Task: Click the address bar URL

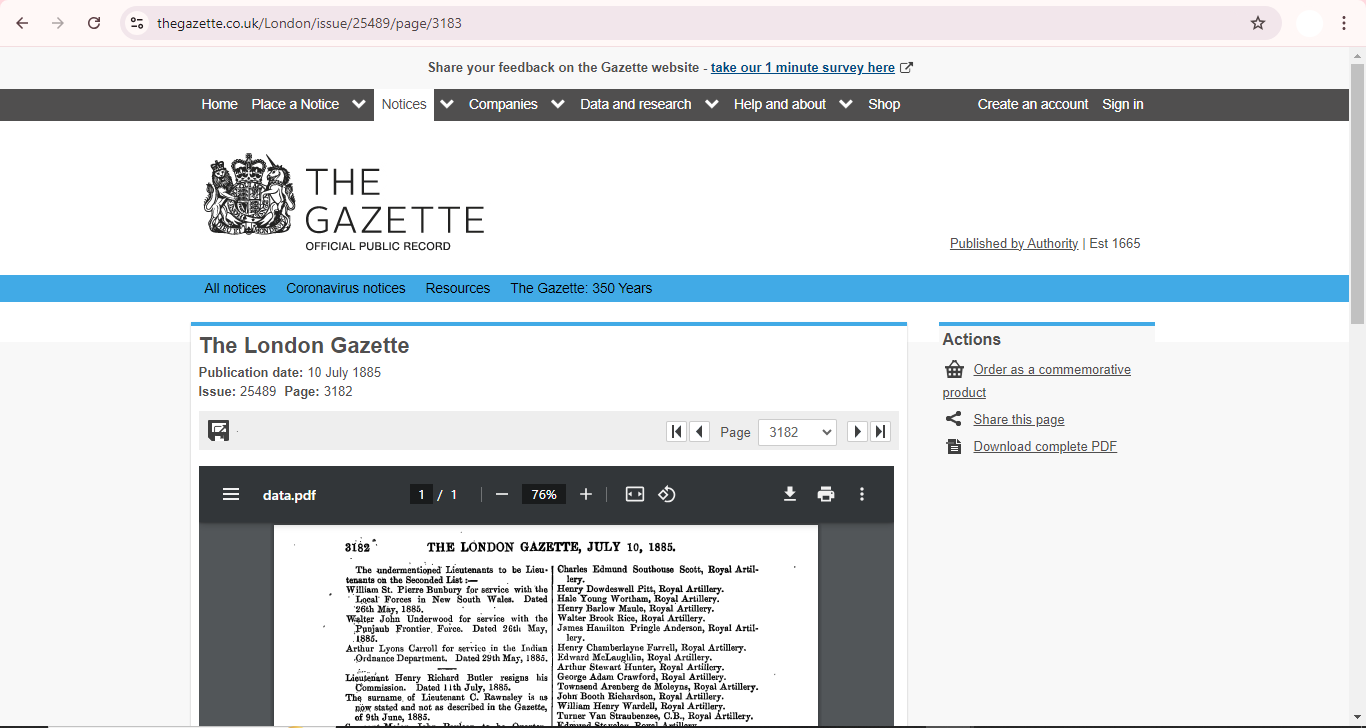Action: coord(309,23)
